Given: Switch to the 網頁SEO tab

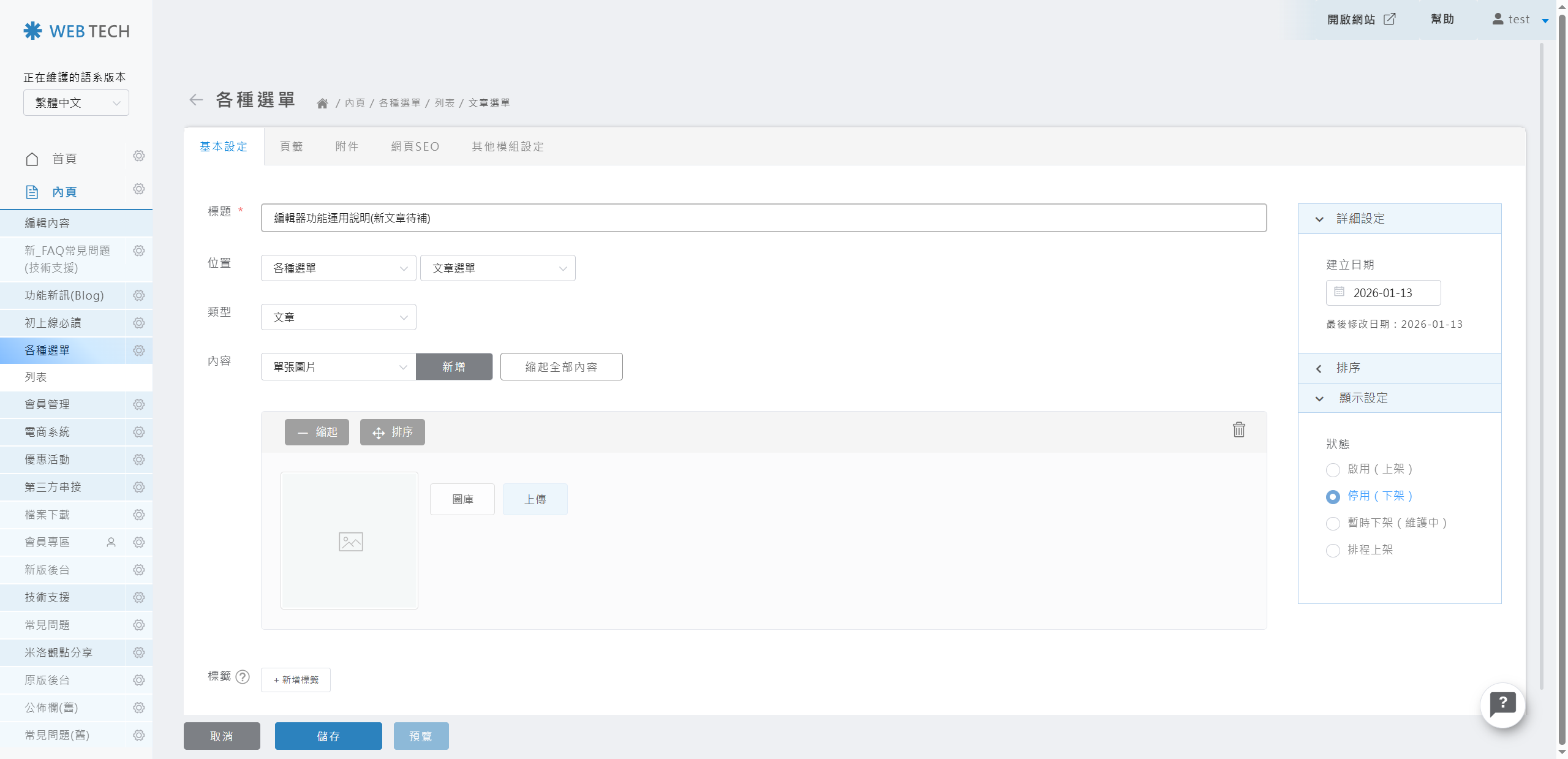Looking at the screenshot, I should pos(415,147).
